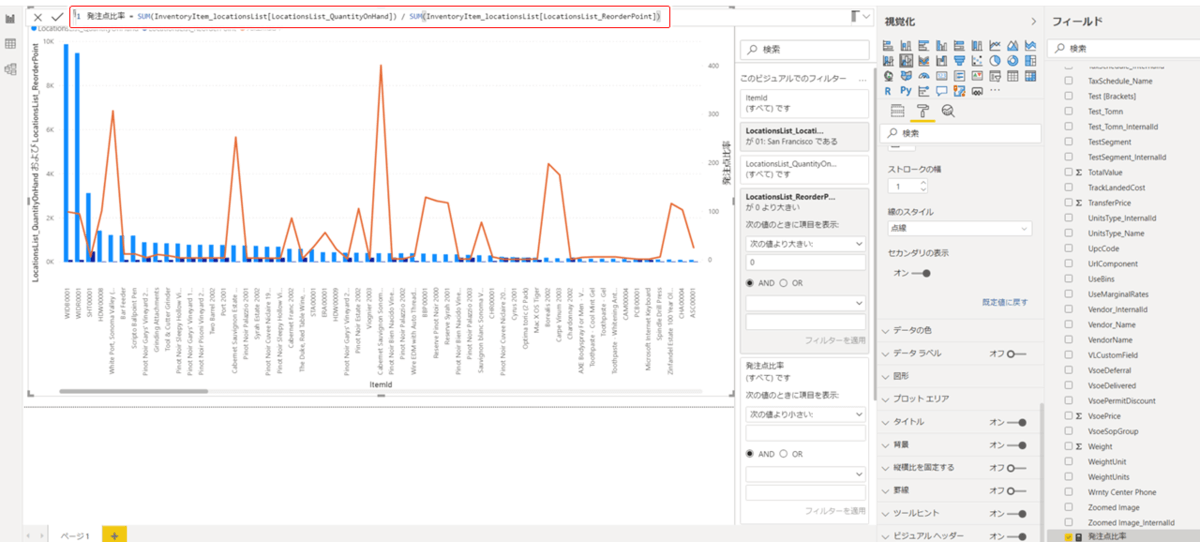Commit the formula with the checkmark icon
Image resolution: width=1200 pixels, height=542 pixels.
coord(57,17)
